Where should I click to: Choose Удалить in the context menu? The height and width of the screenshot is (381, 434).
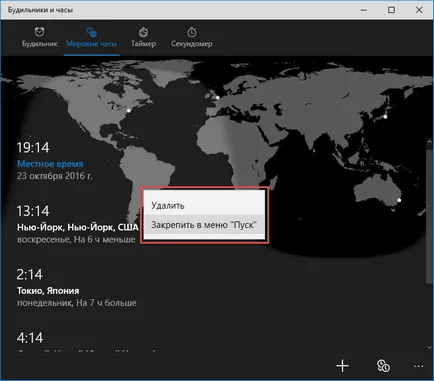pyautogui.click(x=204, y=205)
